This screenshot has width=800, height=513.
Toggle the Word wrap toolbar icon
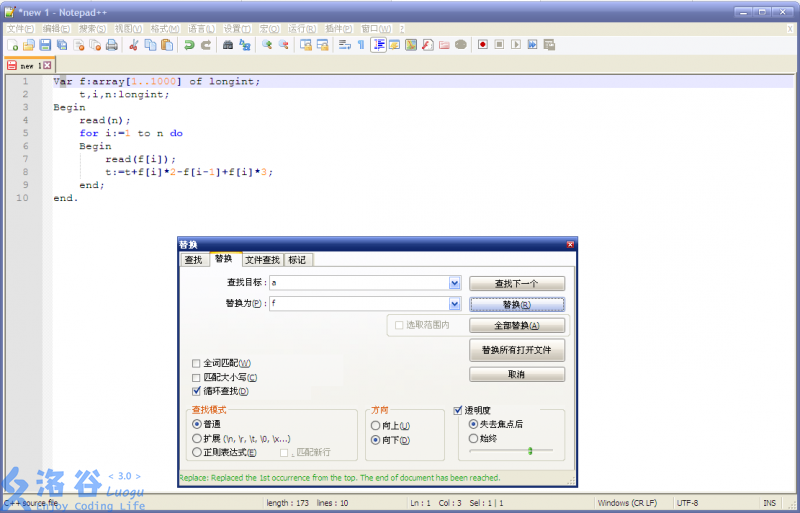coord(344,45)
